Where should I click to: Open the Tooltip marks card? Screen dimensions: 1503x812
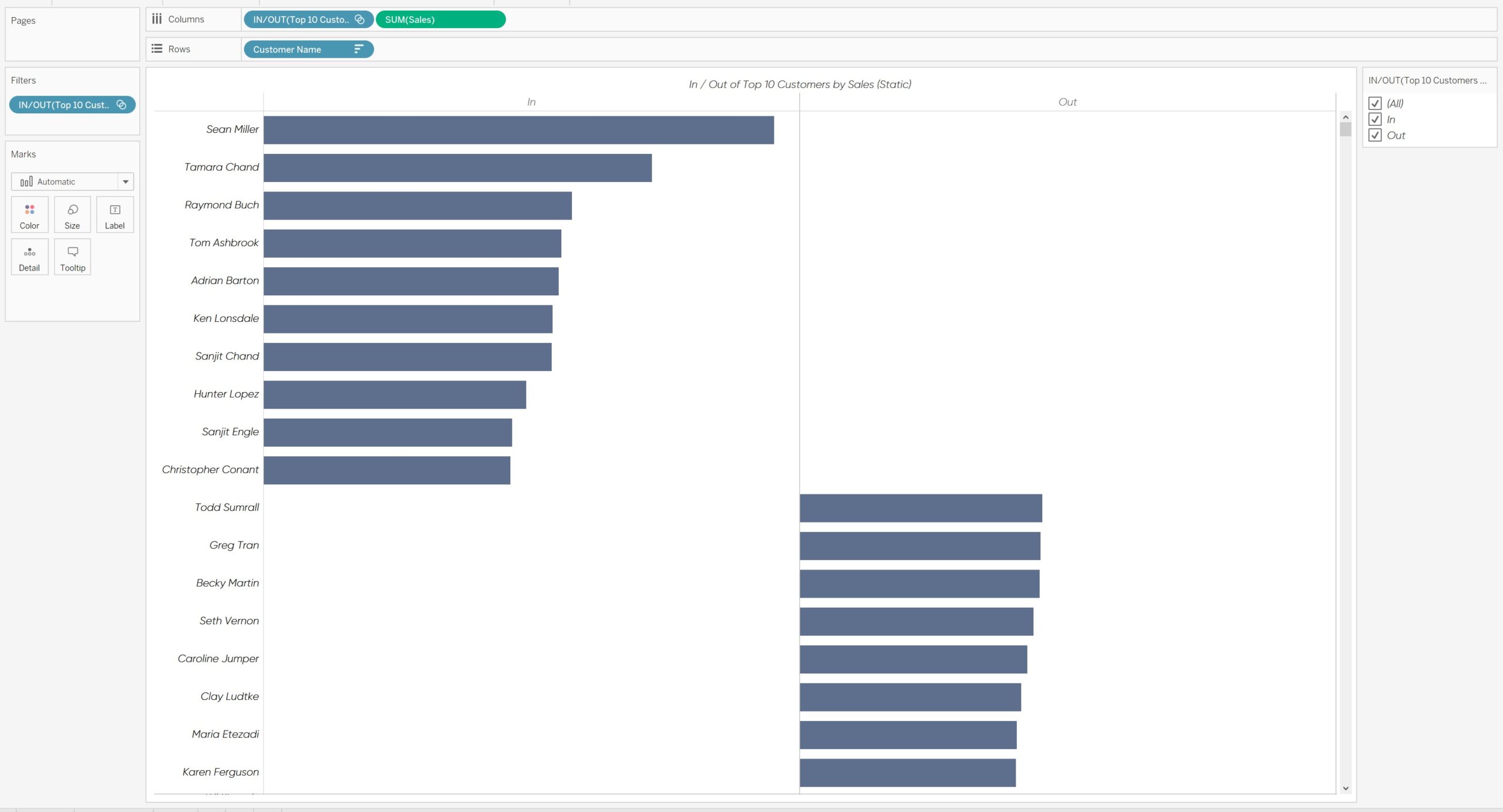click(72, 257)
